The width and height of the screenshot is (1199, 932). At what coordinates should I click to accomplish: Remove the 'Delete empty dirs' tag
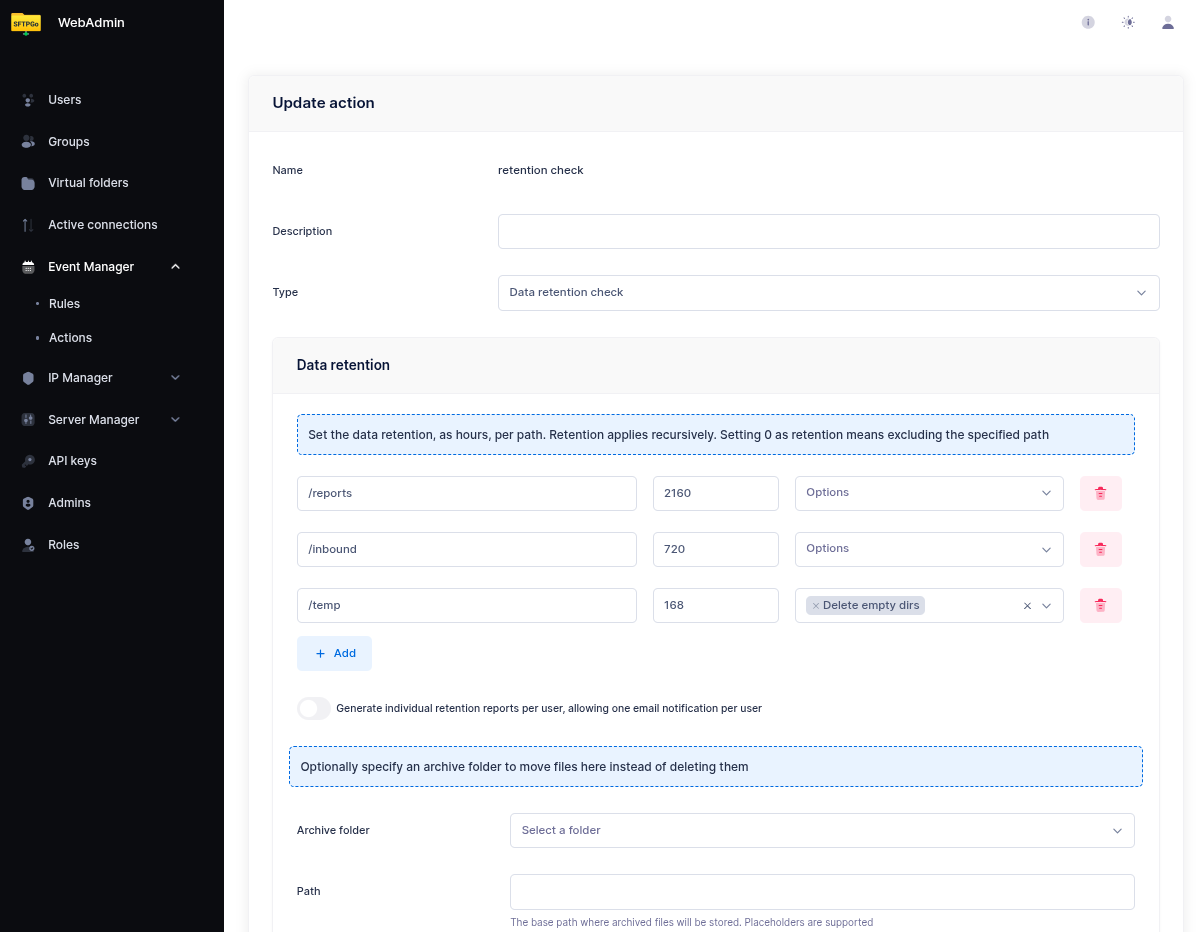click(815, 606)
